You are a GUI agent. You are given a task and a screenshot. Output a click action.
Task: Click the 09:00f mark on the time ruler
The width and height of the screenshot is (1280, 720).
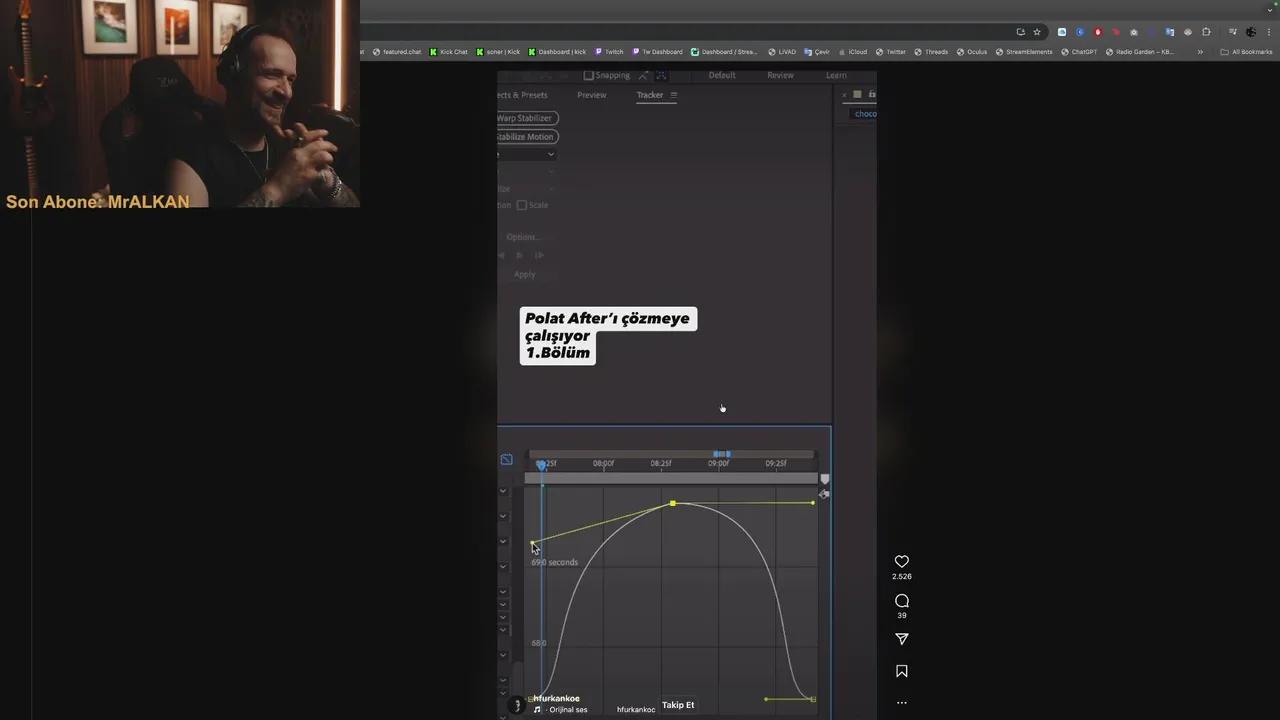pyautogui.click(x=719, y=464)
